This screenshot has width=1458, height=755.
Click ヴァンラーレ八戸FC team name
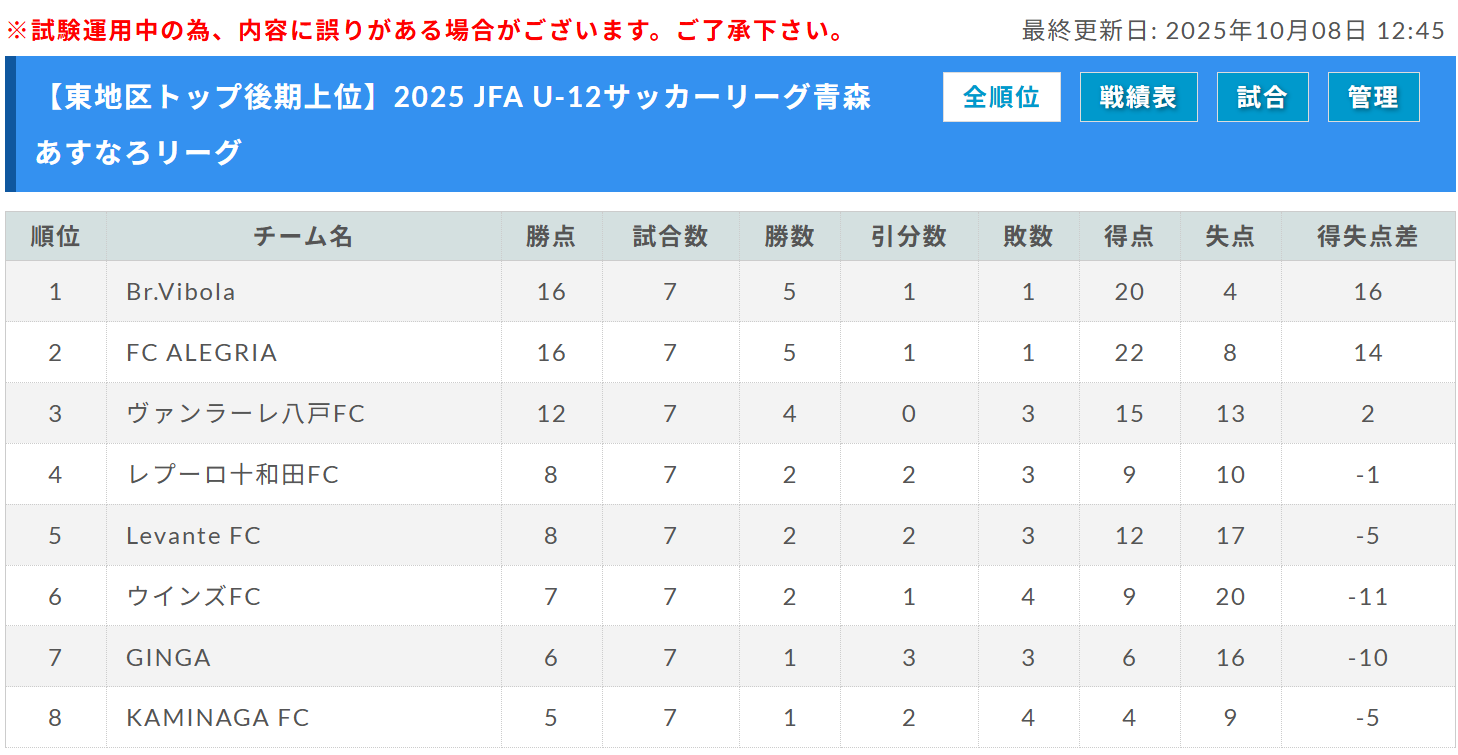pyautogui.click(x=246, y=414)
